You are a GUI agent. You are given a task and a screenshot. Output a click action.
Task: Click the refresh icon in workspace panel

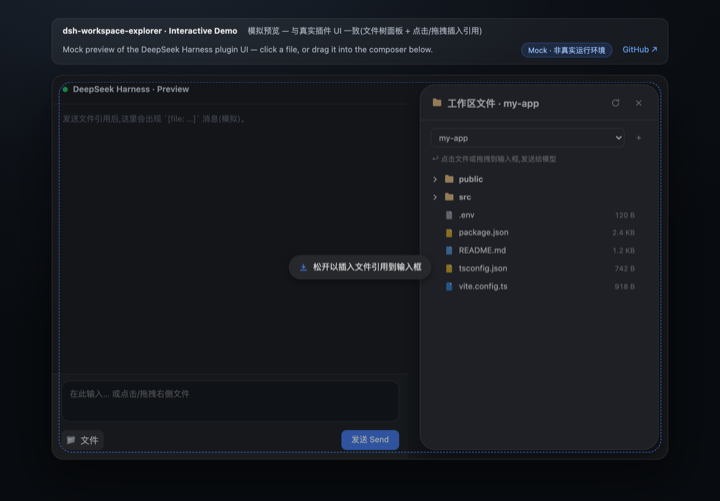pyautogui.click(x=615, y=103)
